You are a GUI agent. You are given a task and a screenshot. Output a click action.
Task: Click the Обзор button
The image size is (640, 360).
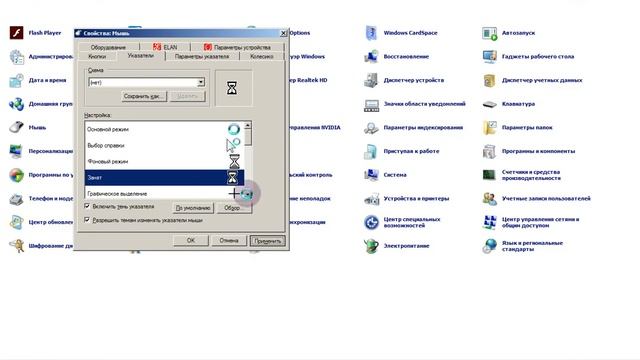coord(233,208)
